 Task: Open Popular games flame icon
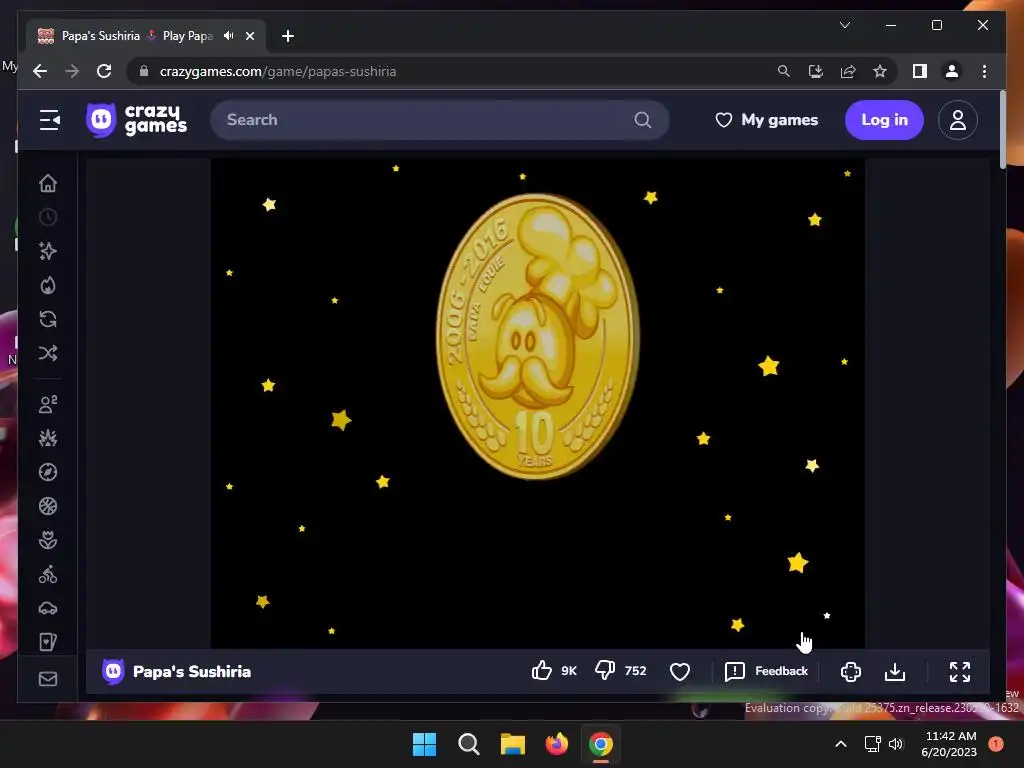[x=48, y=285]
